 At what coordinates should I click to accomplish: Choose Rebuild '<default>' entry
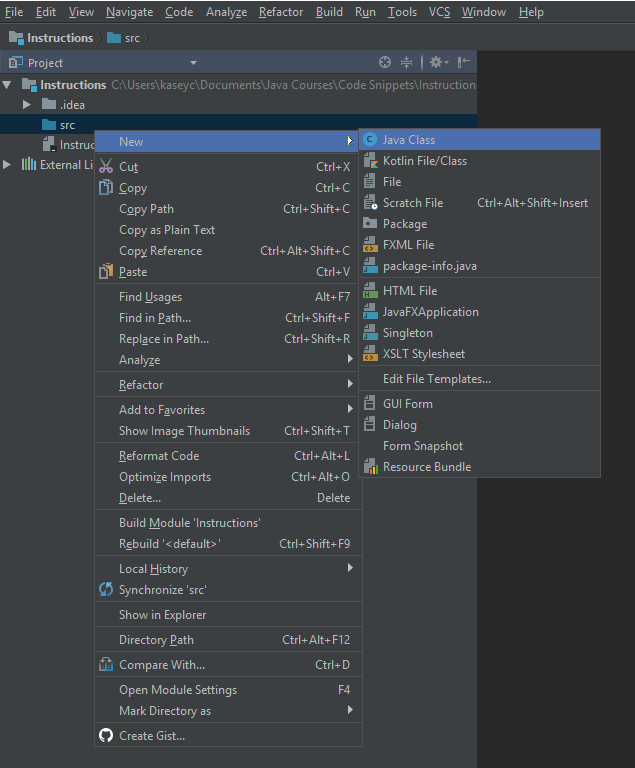point(228,544)
